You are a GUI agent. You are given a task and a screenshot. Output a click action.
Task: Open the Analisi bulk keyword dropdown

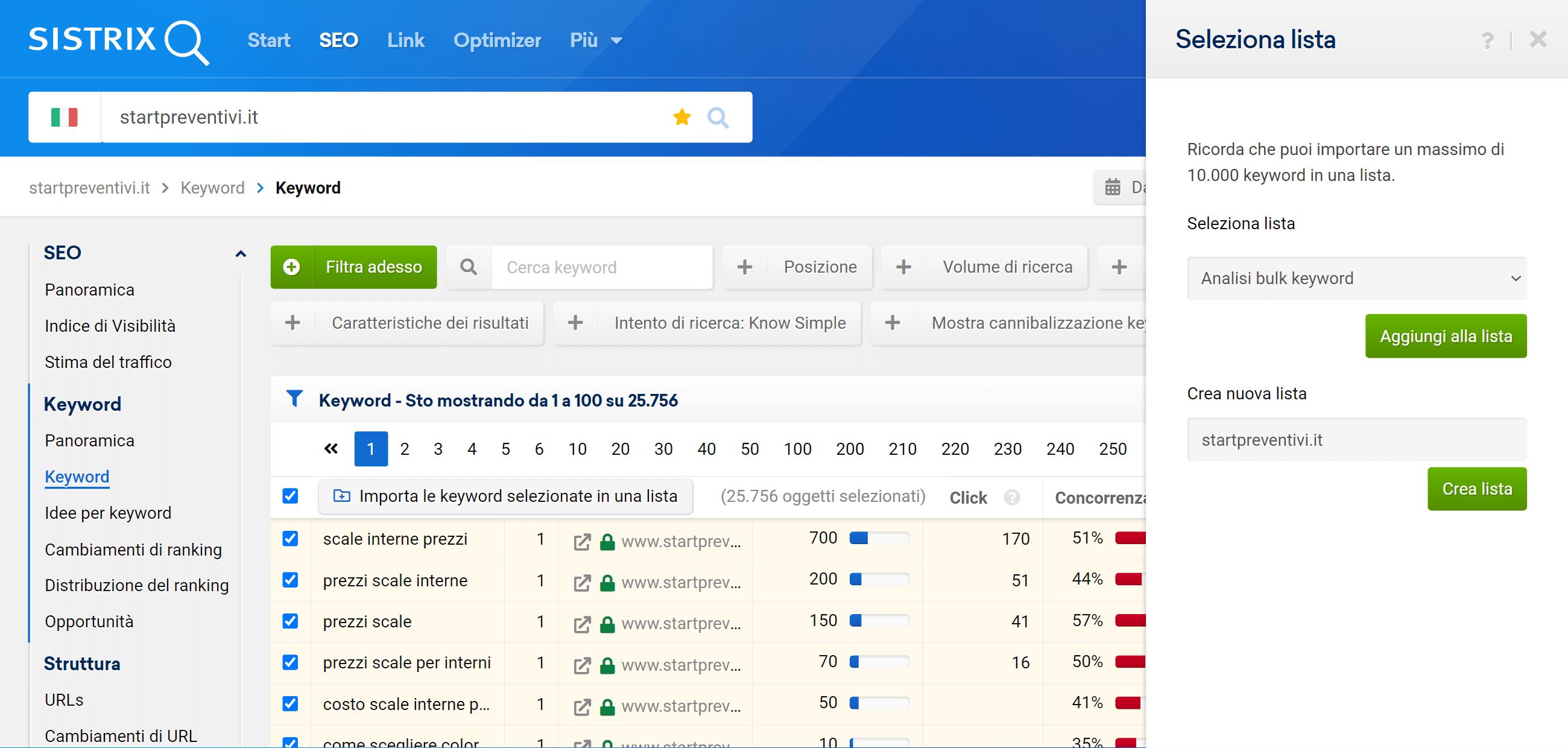click(x=1356, y=278)
